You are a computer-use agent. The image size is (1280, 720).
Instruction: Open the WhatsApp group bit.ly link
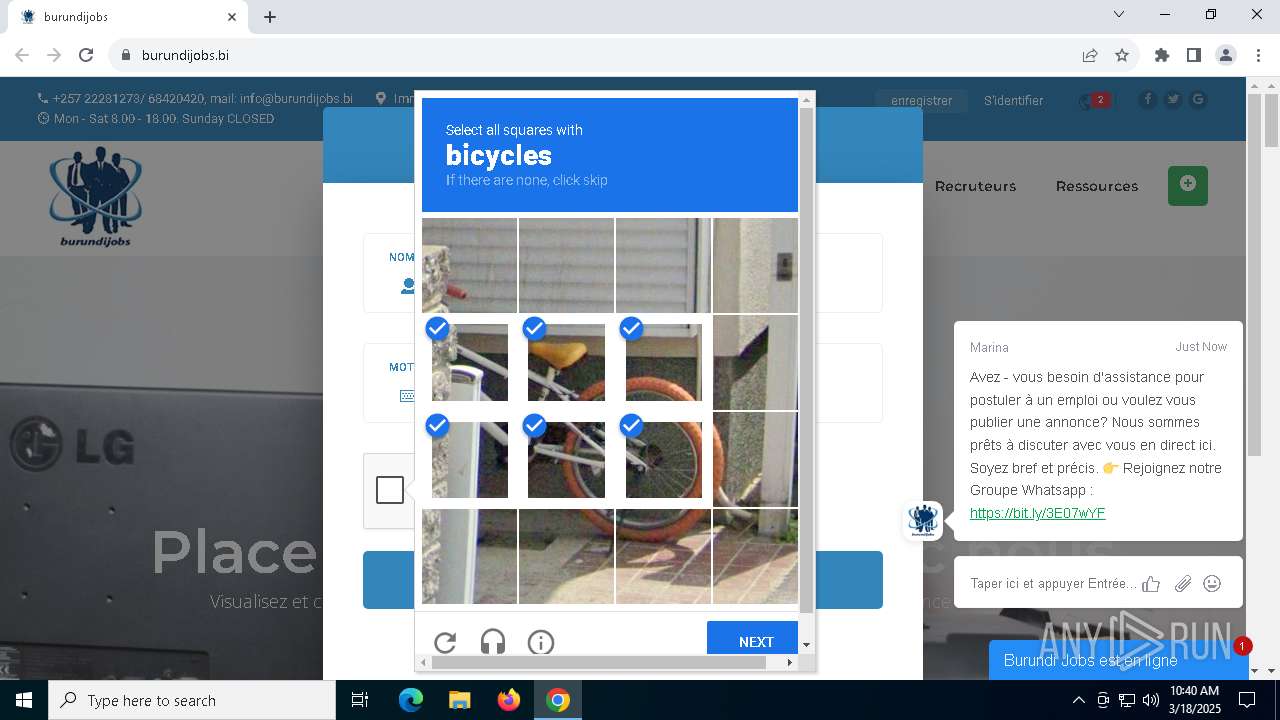tap(1037, 513)
